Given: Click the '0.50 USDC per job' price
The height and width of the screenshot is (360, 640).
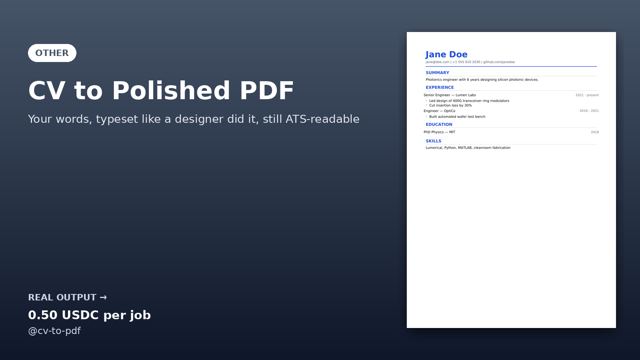Looking at the screenshot, I should click(89, 315).
